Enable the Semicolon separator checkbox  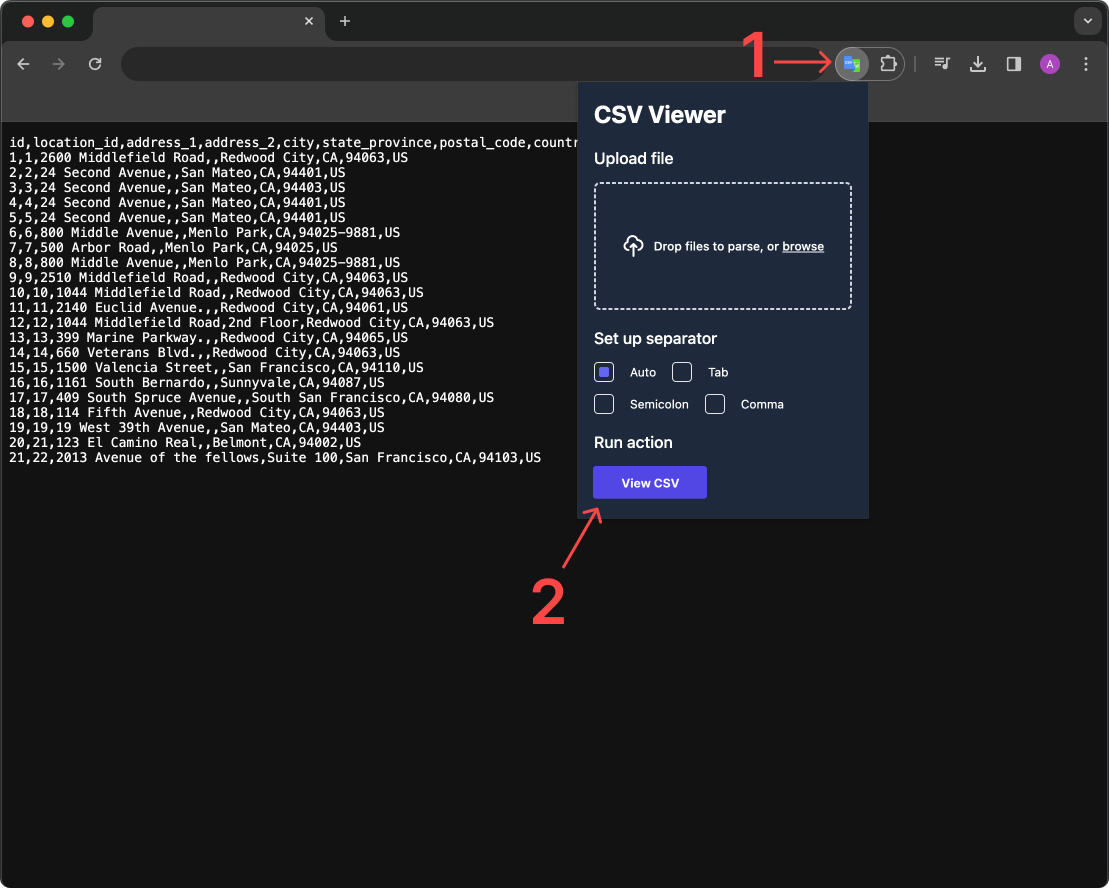[604, 404]
